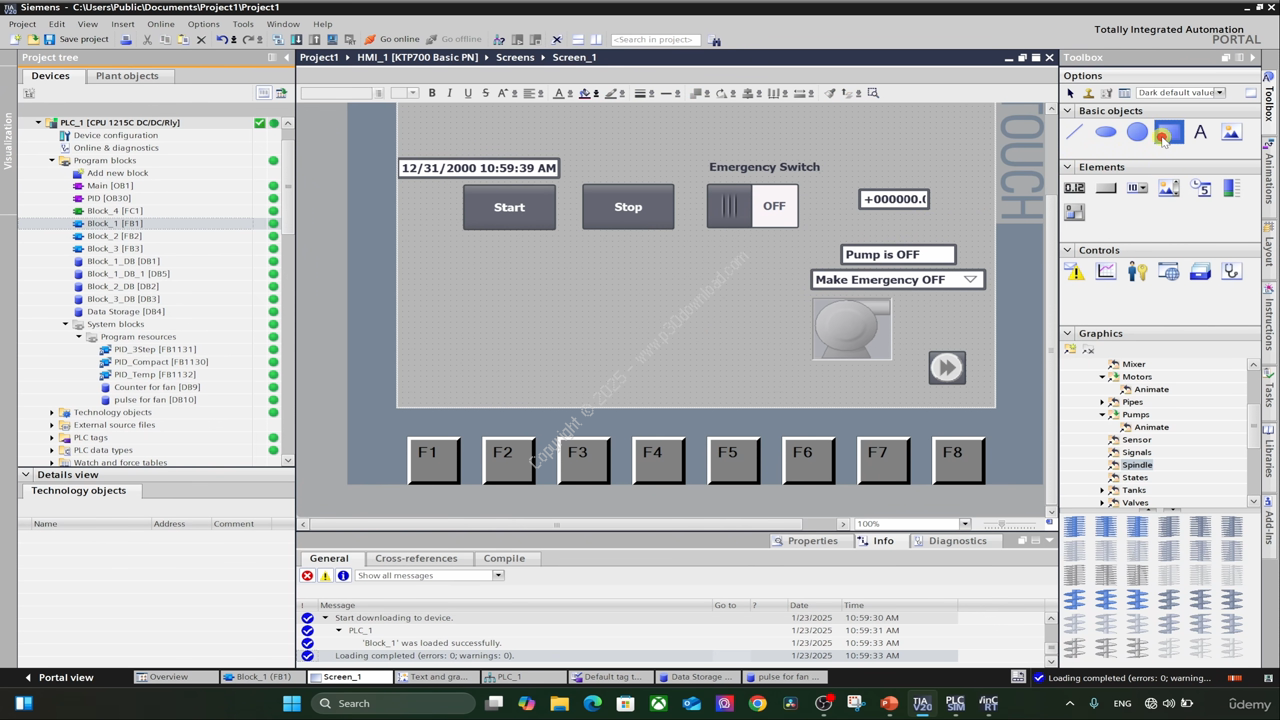Select the +000000.0 I/O field on screen
1280x720 pixels.
point(894,199)
